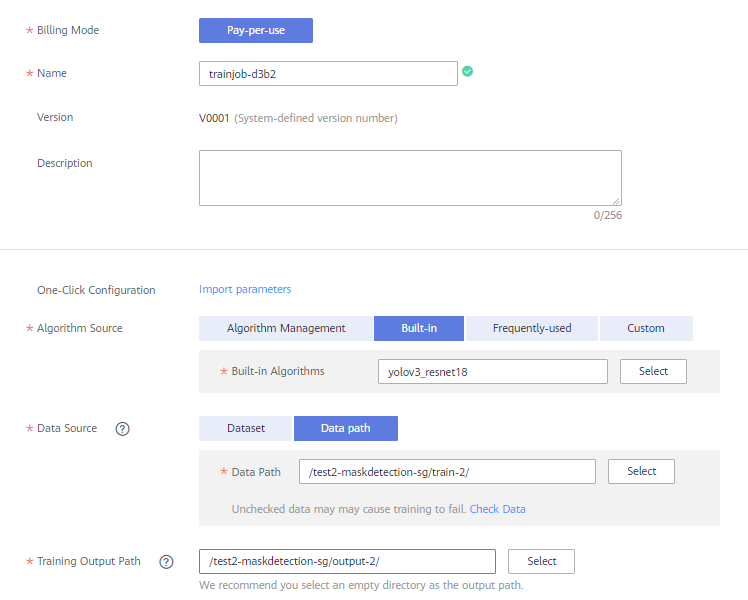
Task: Select the Built-in algorithm source tab
Action: pos(419,328)
